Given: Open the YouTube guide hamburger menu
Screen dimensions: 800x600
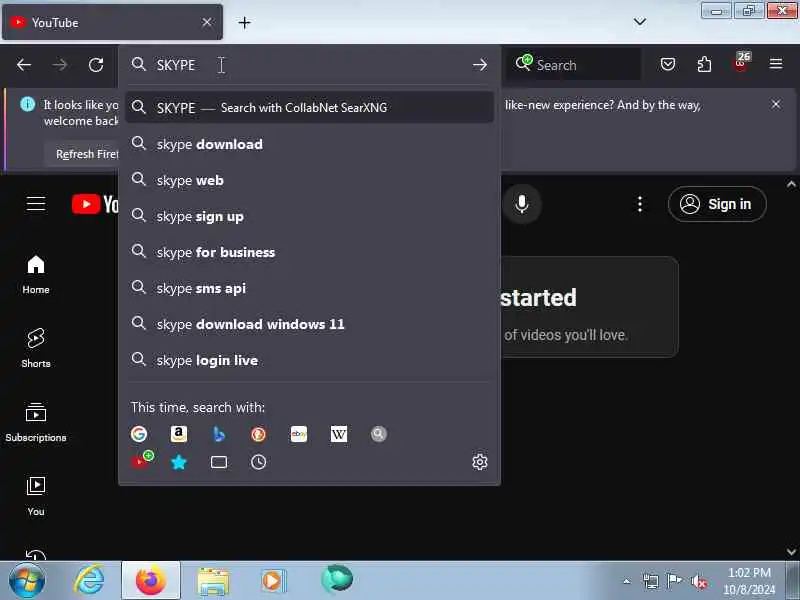Looking at the screenshot, I should pyautogui.click(x=36, y=204).
